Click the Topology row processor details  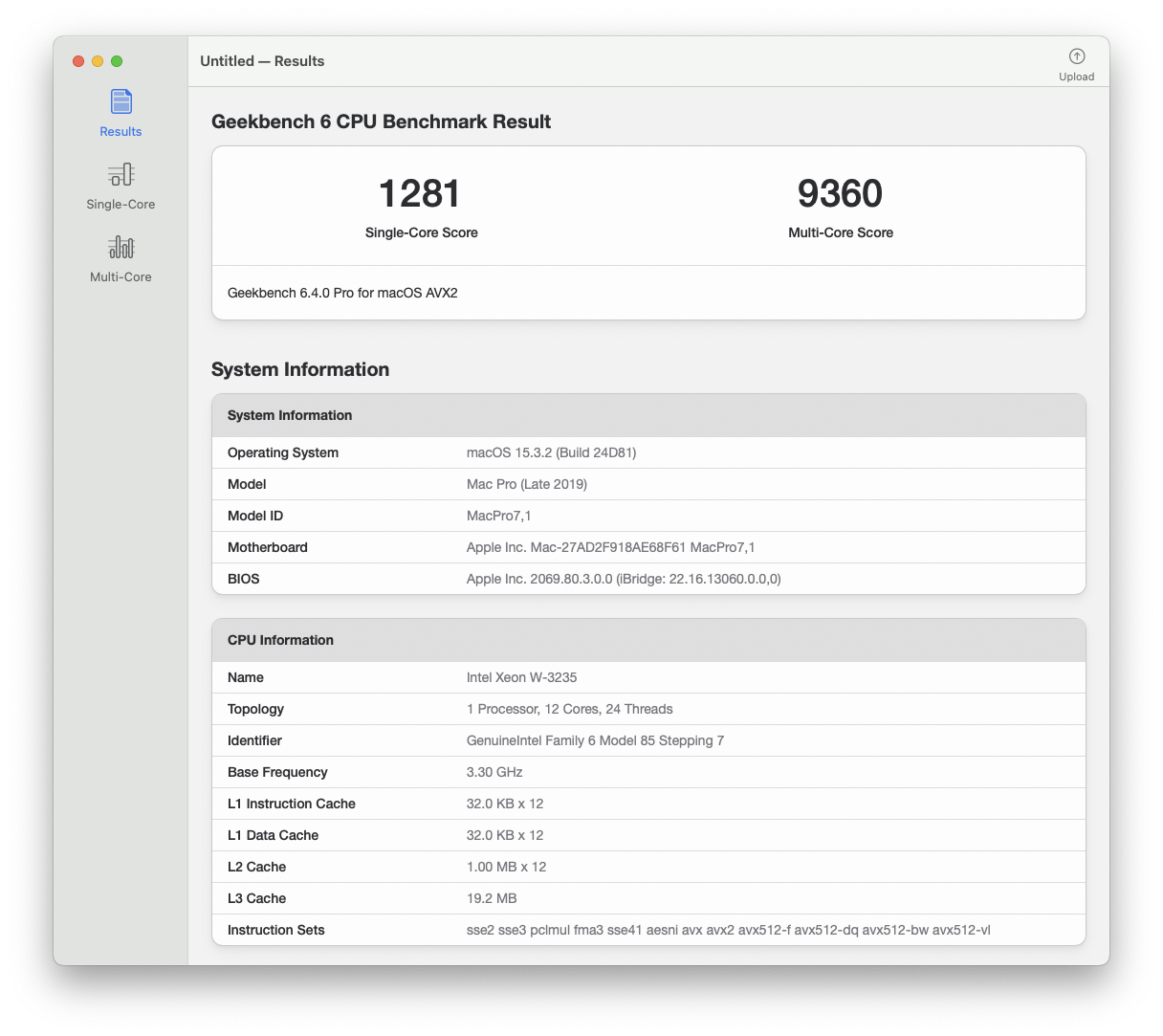pyautogui.click(x=569, y=709)
